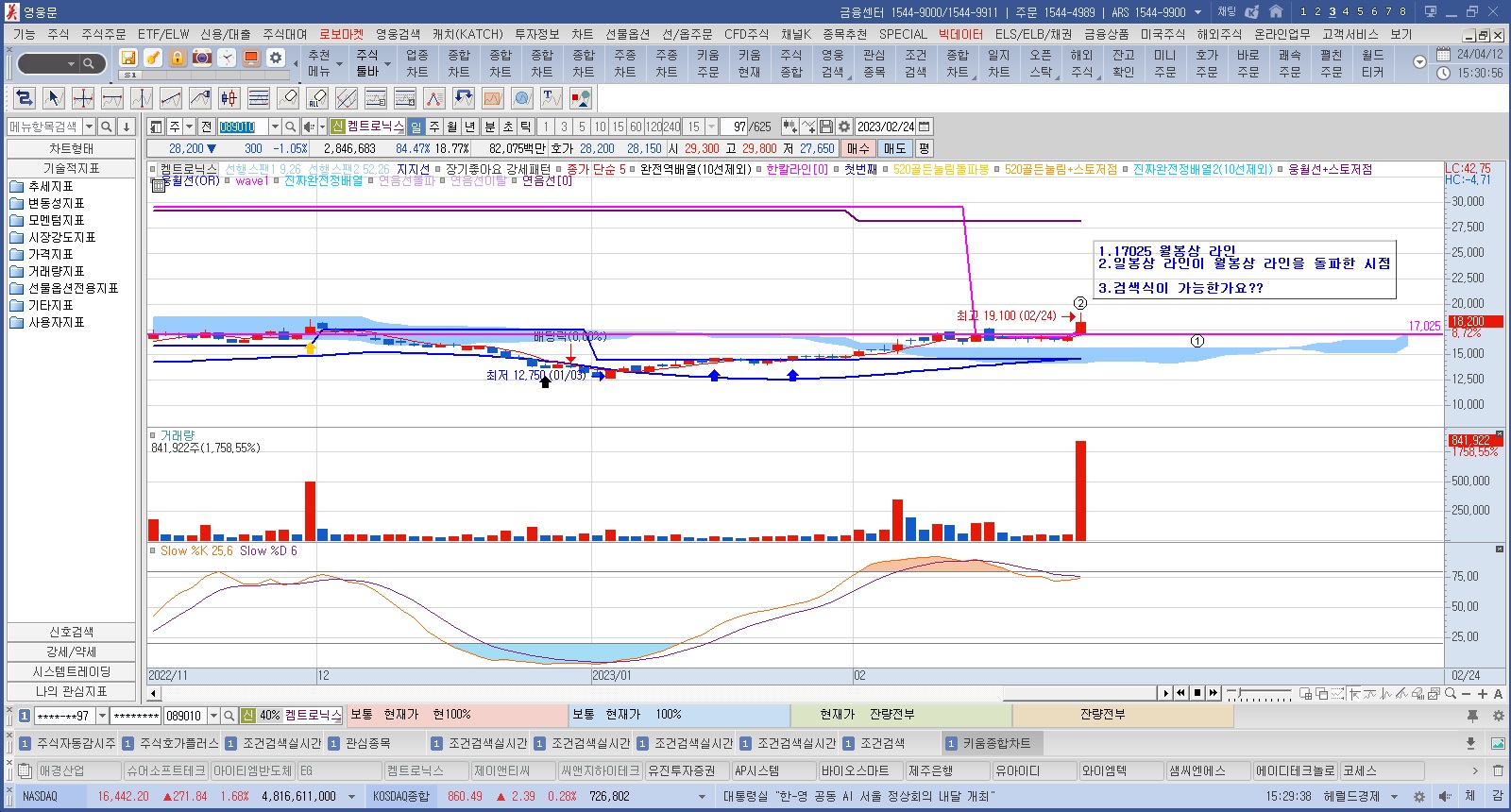Click the camera screenshot icon in toolbar
This screenshot has width=1511, height=812.
202,58
